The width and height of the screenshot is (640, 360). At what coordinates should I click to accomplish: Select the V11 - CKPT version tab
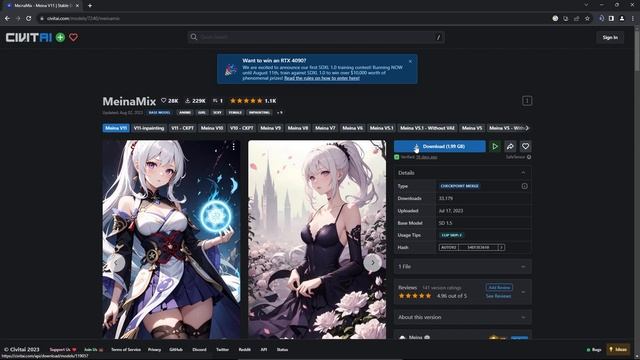coord(182,128)
